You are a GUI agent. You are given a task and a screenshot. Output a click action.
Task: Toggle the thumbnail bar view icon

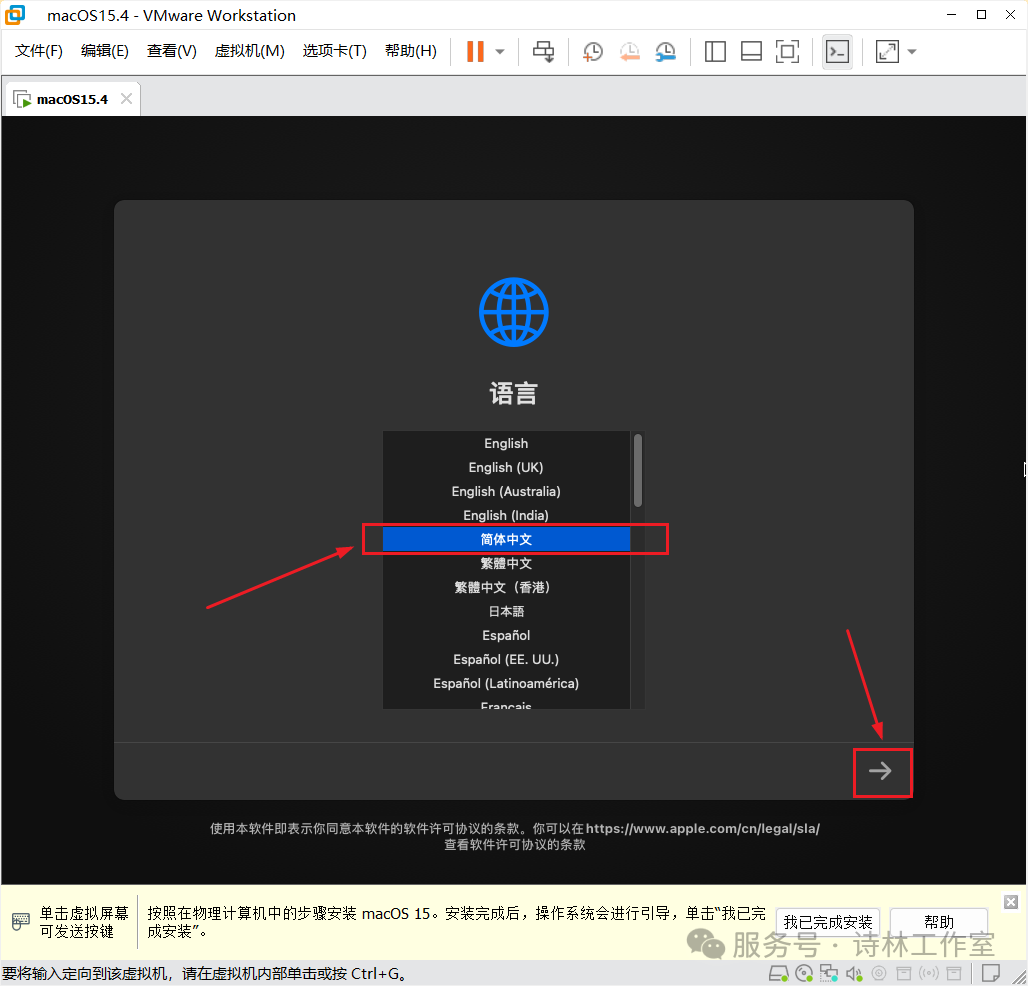click(x=751, y=52)
